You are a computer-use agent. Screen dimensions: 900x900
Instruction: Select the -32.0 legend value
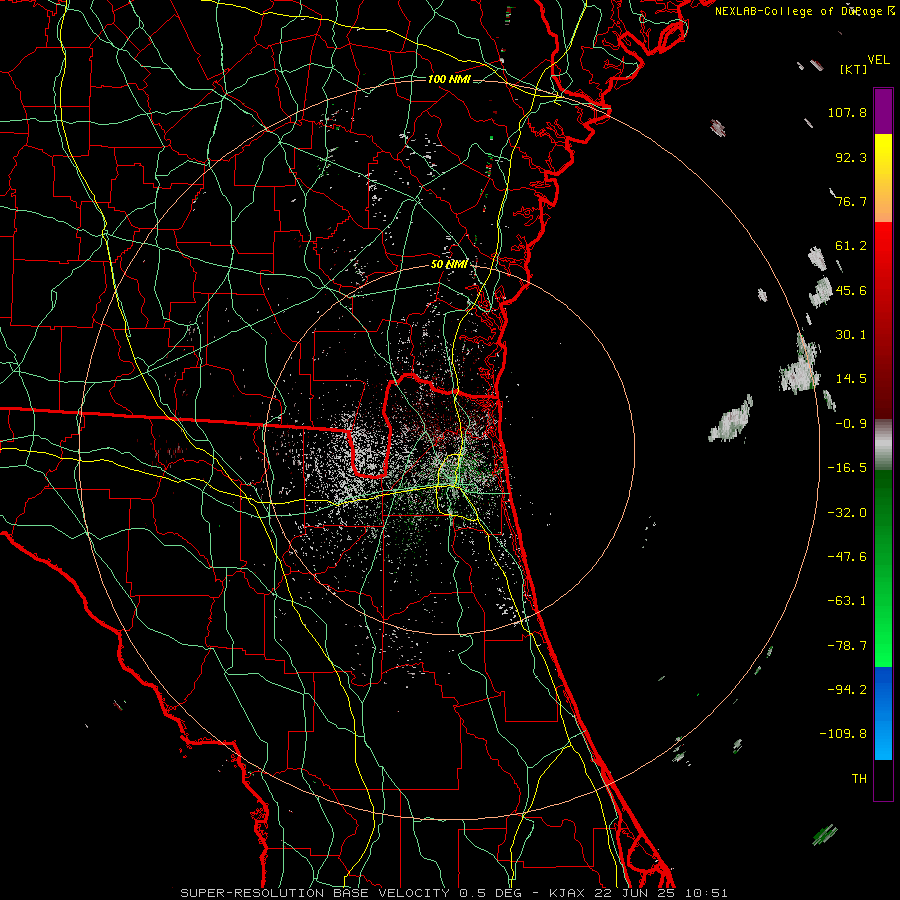[x=847, y=513]
